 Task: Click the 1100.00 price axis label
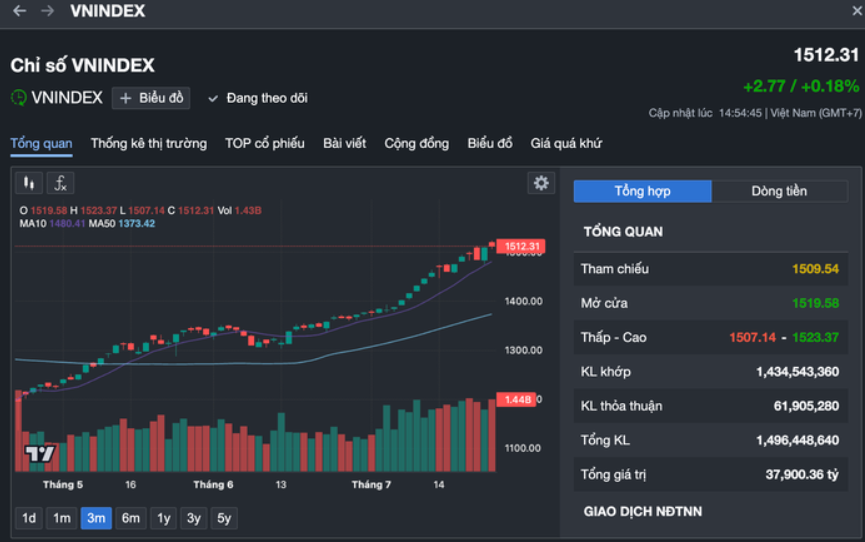pos(522,448)
